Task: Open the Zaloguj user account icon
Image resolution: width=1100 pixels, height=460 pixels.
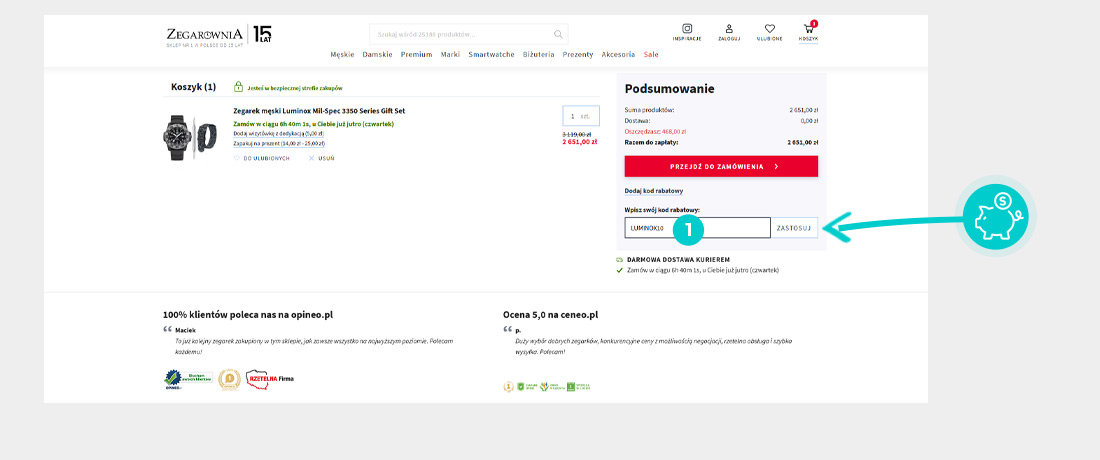Action: tap(729, 29)
